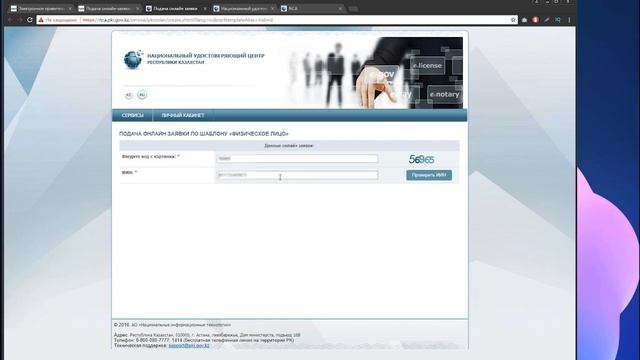Viewport: 640px width, 360px height.
Task: Focus the ИИН input field
Action: (297, 175)
